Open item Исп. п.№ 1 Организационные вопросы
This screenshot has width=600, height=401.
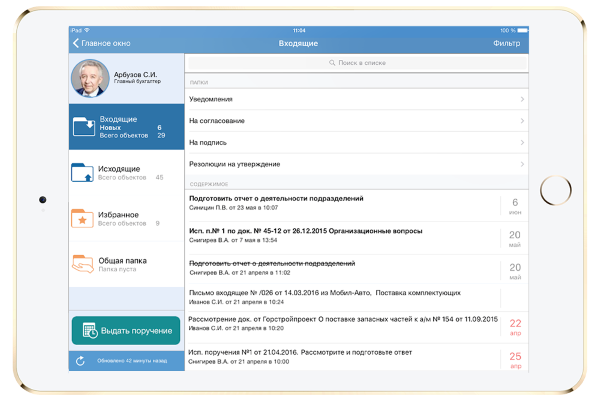pos(340,235)
